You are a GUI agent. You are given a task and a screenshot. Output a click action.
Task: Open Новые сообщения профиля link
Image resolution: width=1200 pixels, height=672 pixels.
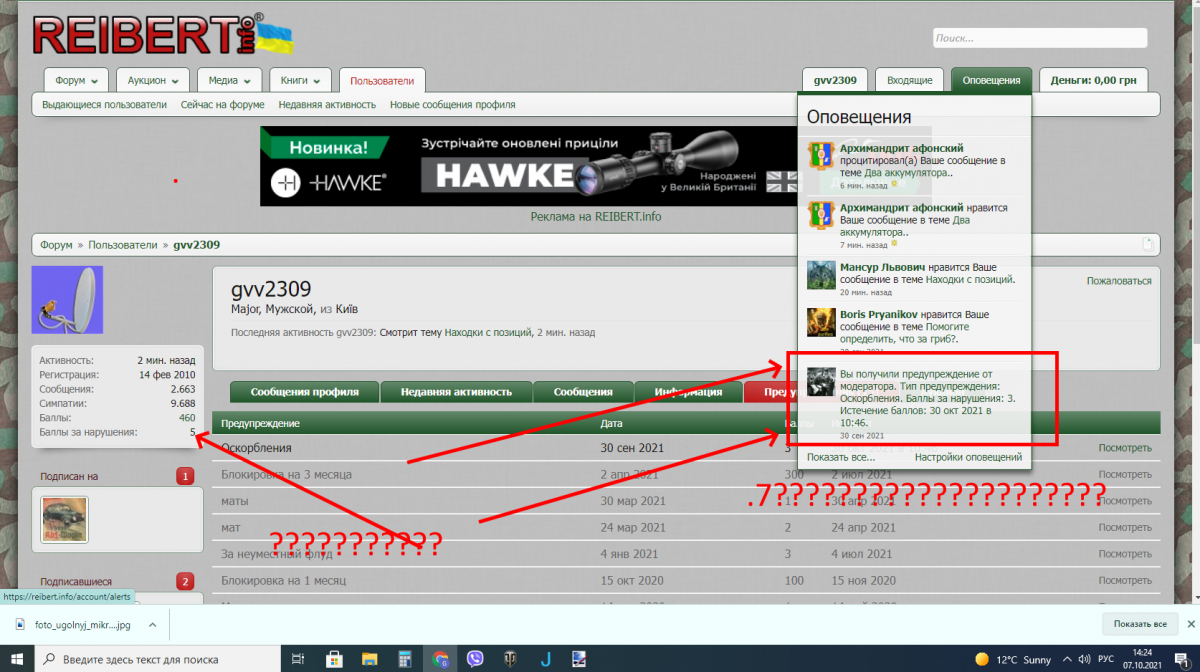(x=452, y=104)
